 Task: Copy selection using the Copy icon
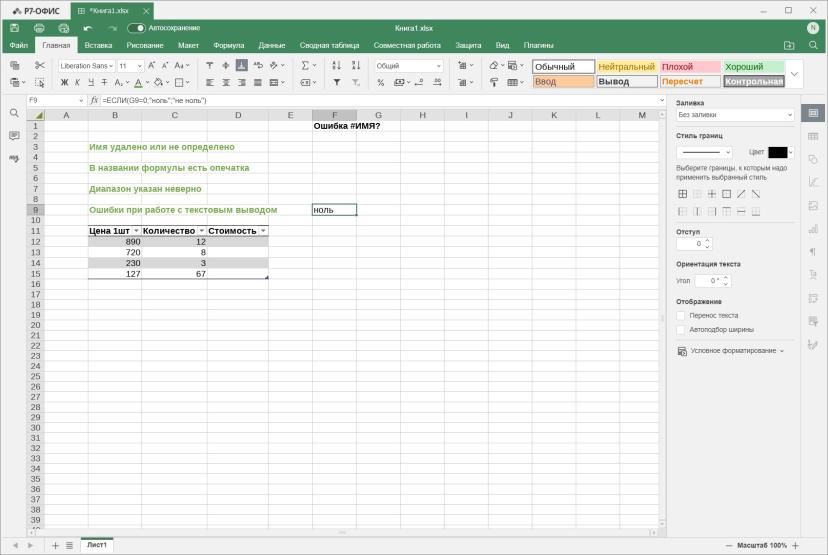point(15,65)
